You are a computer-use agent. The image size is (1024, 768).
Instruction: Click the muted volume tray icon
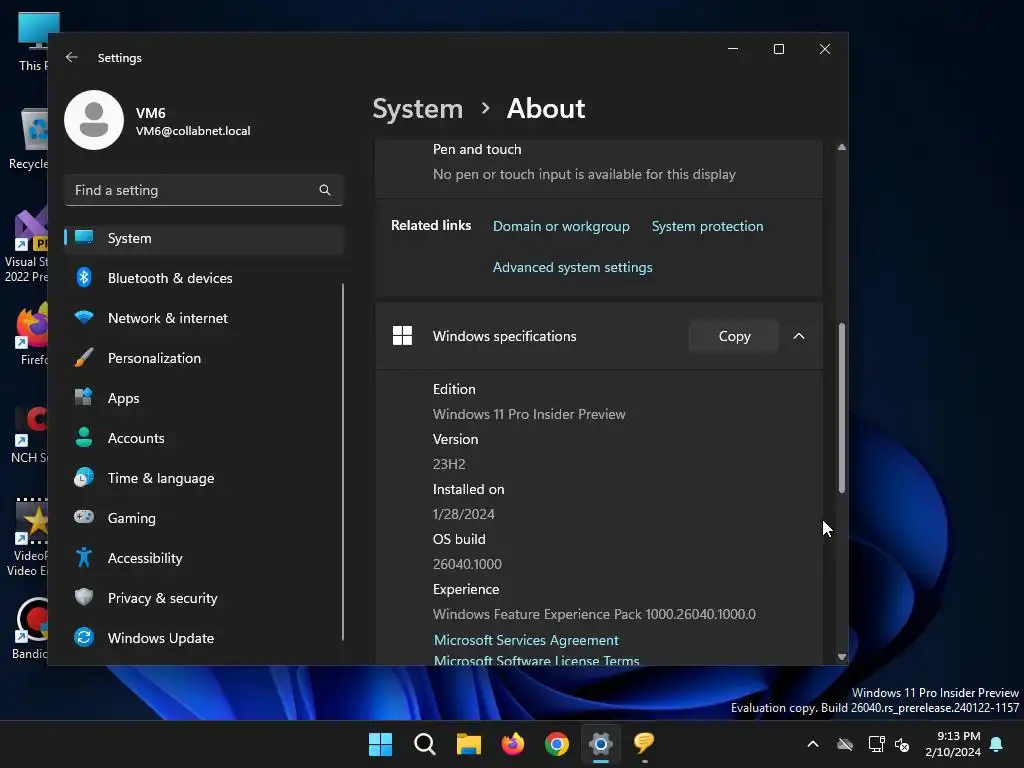click(903, 744)
